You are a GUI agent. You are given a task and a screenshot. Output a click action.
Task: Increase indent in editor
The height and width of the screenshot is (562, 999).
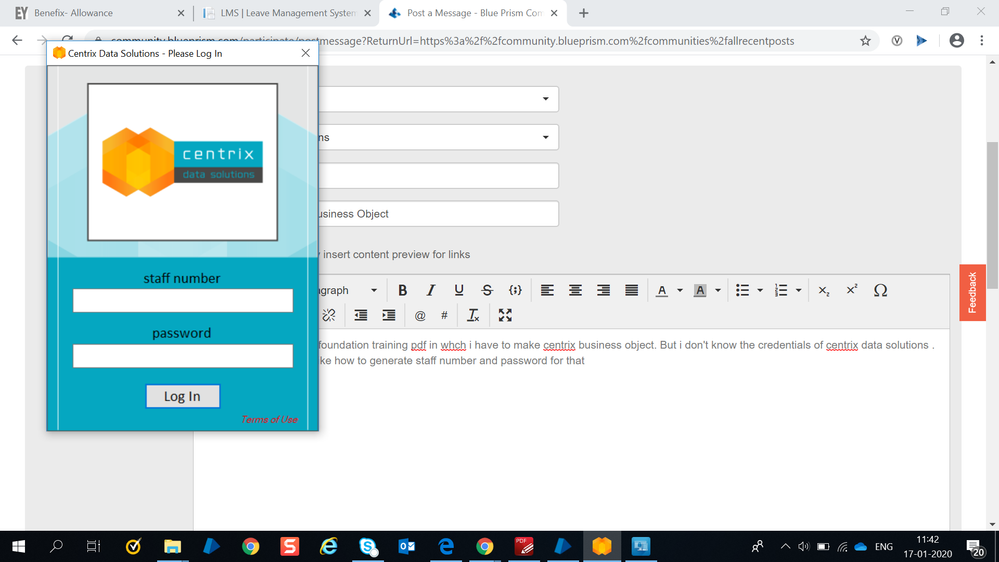tap(389, 315)
